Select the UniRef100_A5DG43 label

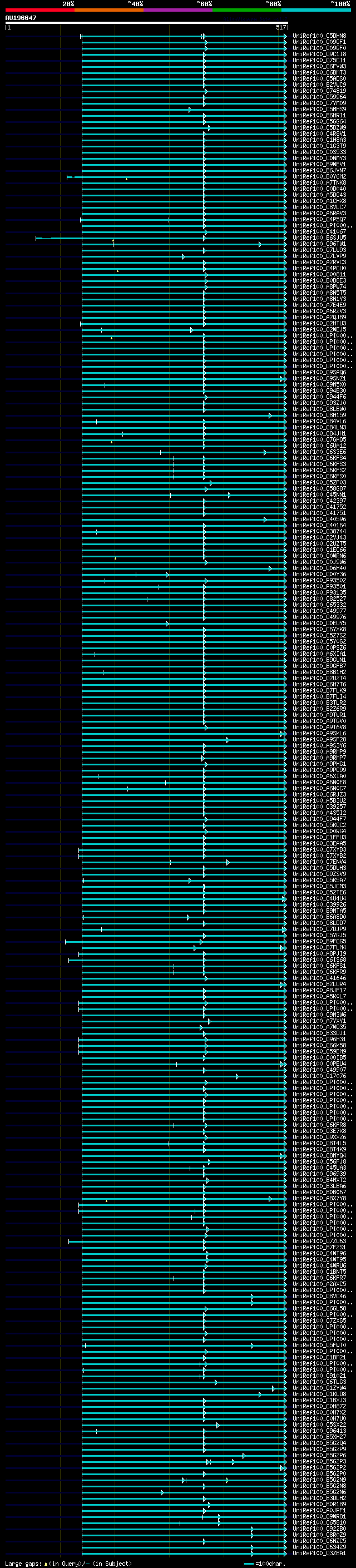pyautogui.click(x=319, y=195)
